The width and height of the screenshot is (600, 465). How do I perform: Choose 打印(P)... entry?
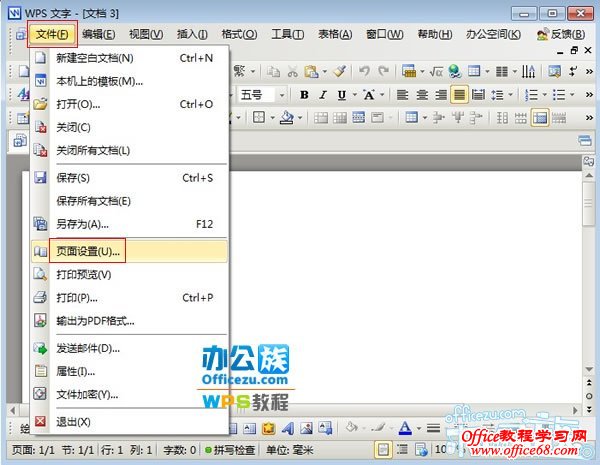(130, 297)
